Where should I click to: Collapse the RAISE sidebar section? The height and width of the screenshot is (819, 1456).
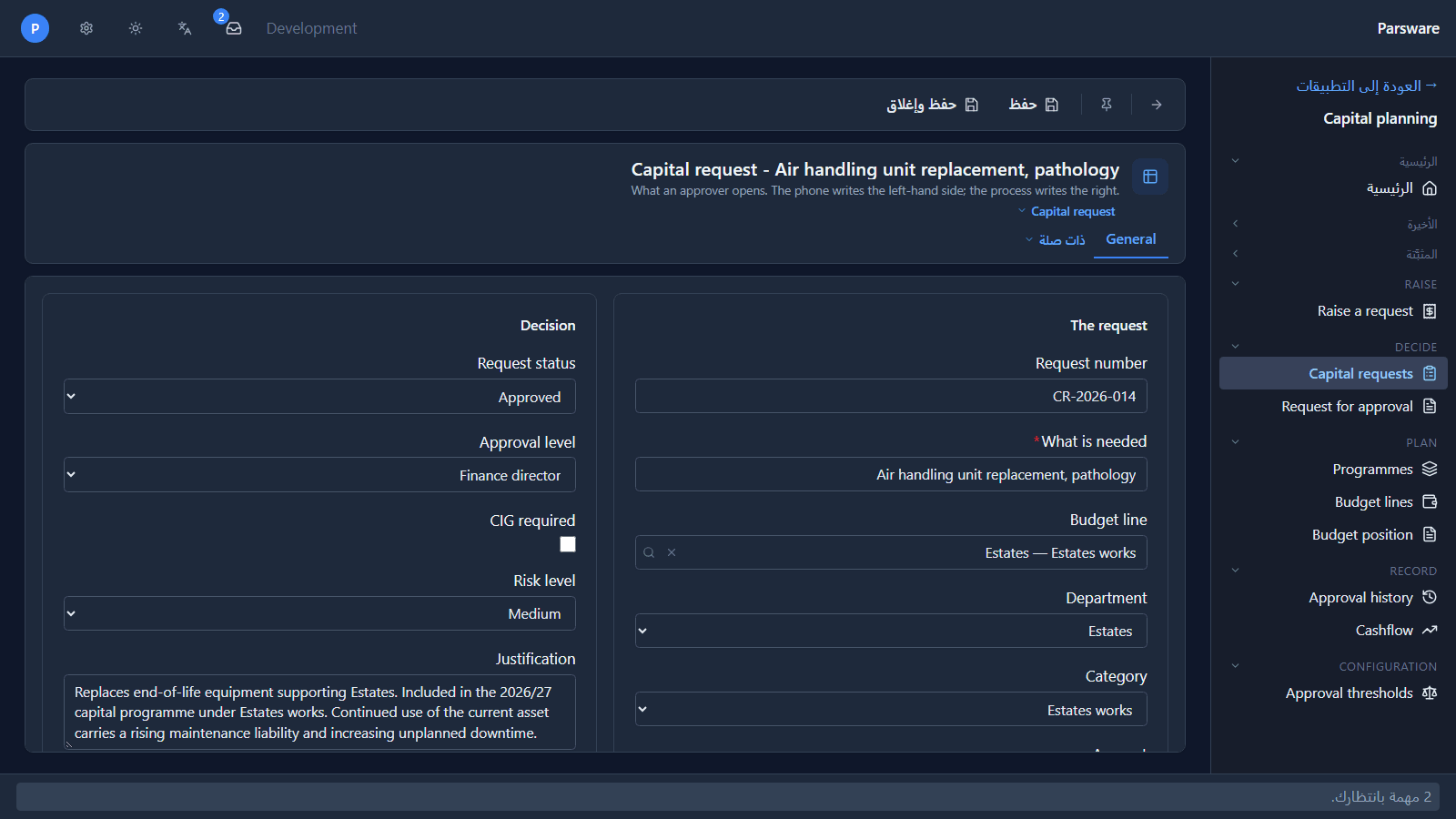point(1235,283)
